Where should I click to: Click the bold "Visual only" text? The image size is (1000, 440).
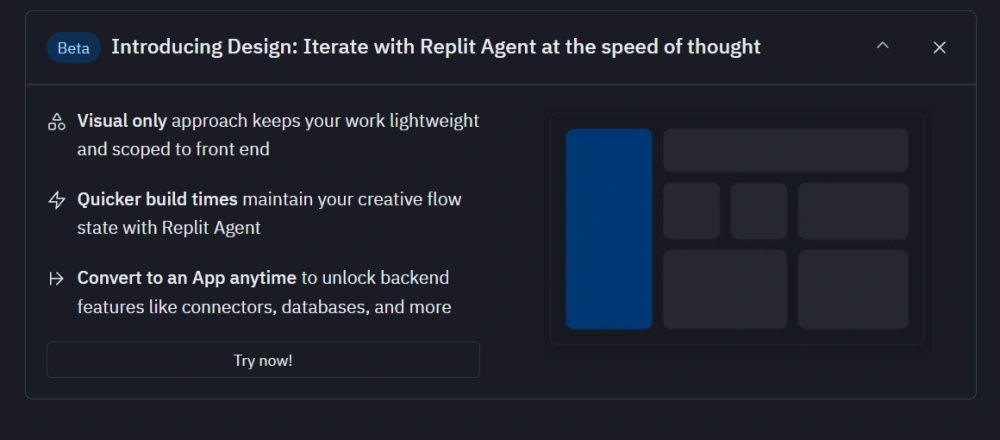click(122, 121)
